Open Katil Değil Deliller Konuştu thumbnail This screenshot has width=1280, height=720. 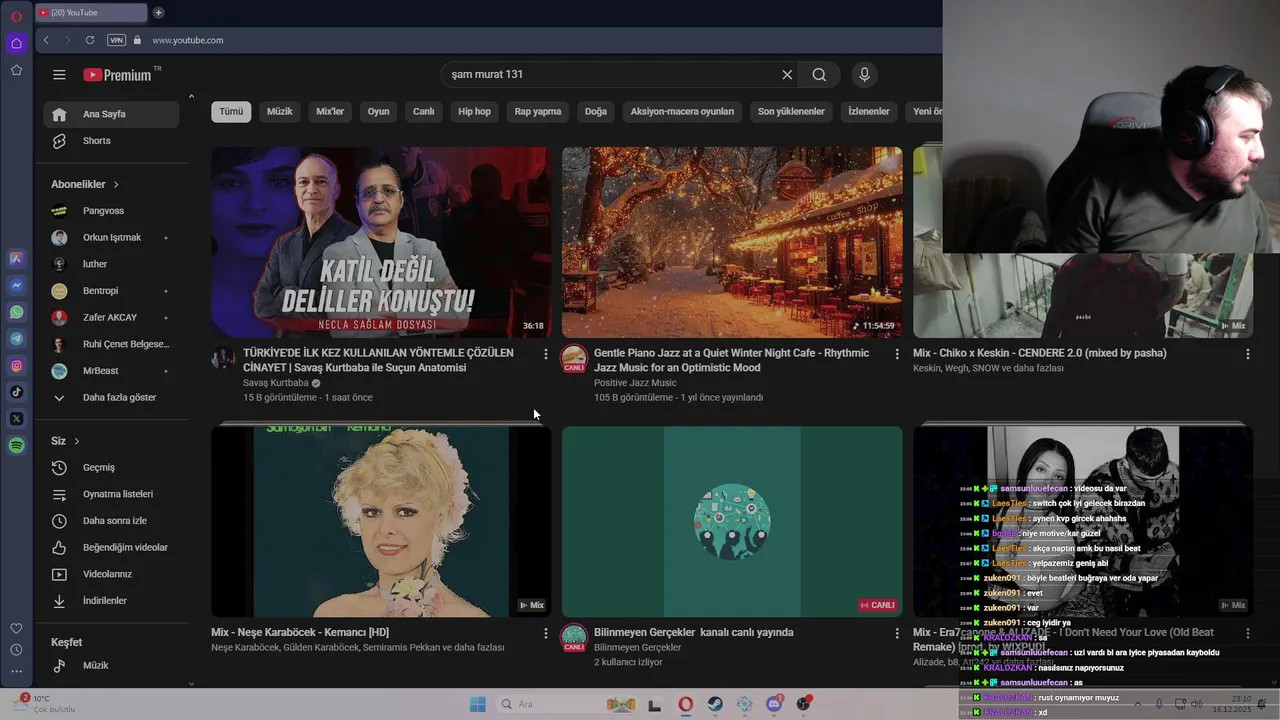381,242
